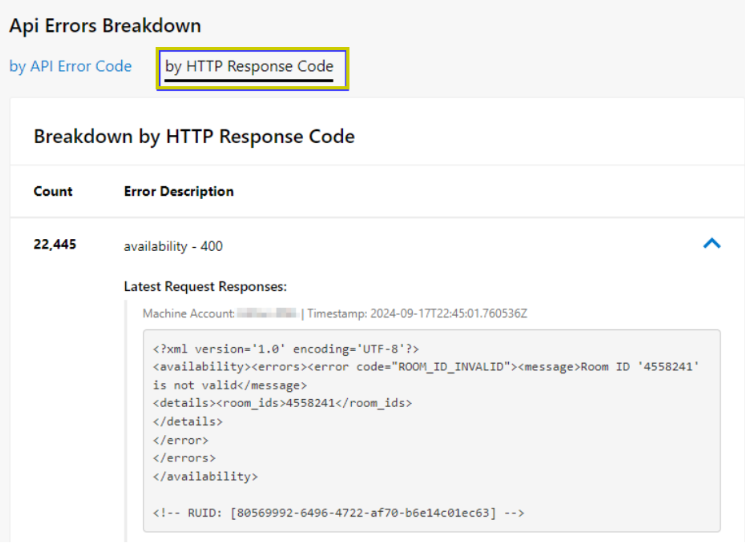Image resolution: width=745 pixels, height=543 pixels.
Task: Switch to the by API Error Code tab
Action: click(70, 67)
